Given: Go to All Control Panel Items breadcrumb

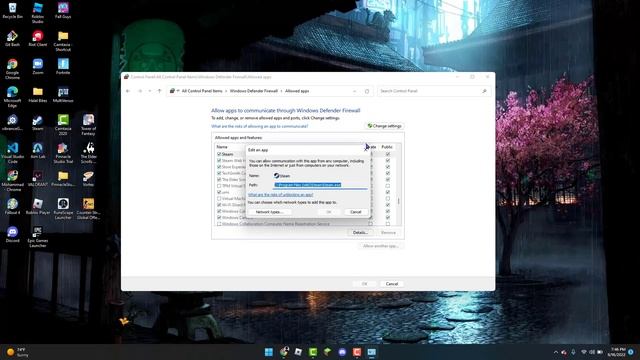Looking at the screenshot, I should 202,91.
